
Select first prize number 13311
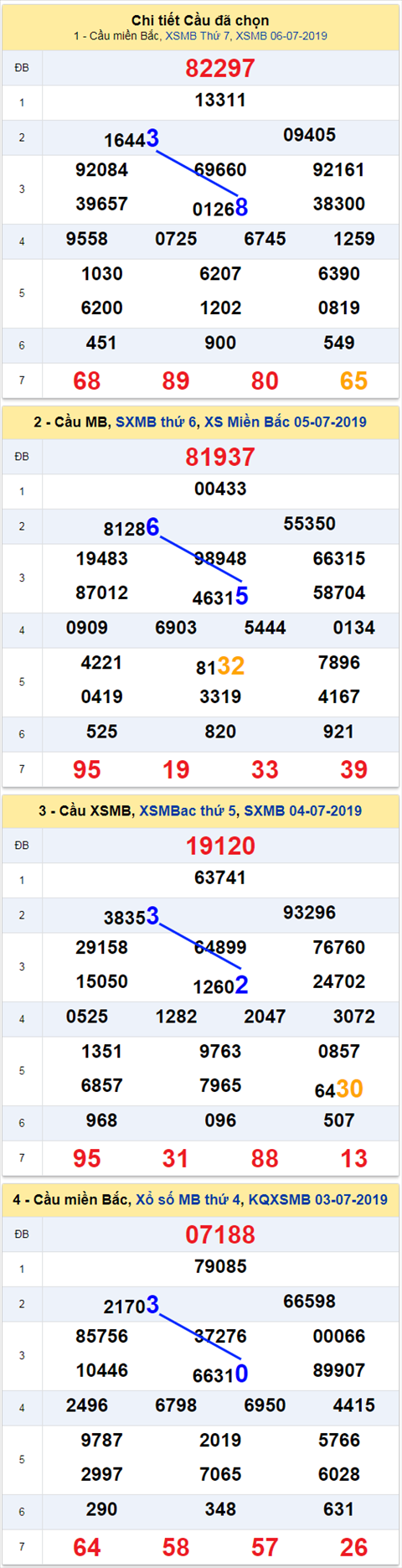point(220,101)
